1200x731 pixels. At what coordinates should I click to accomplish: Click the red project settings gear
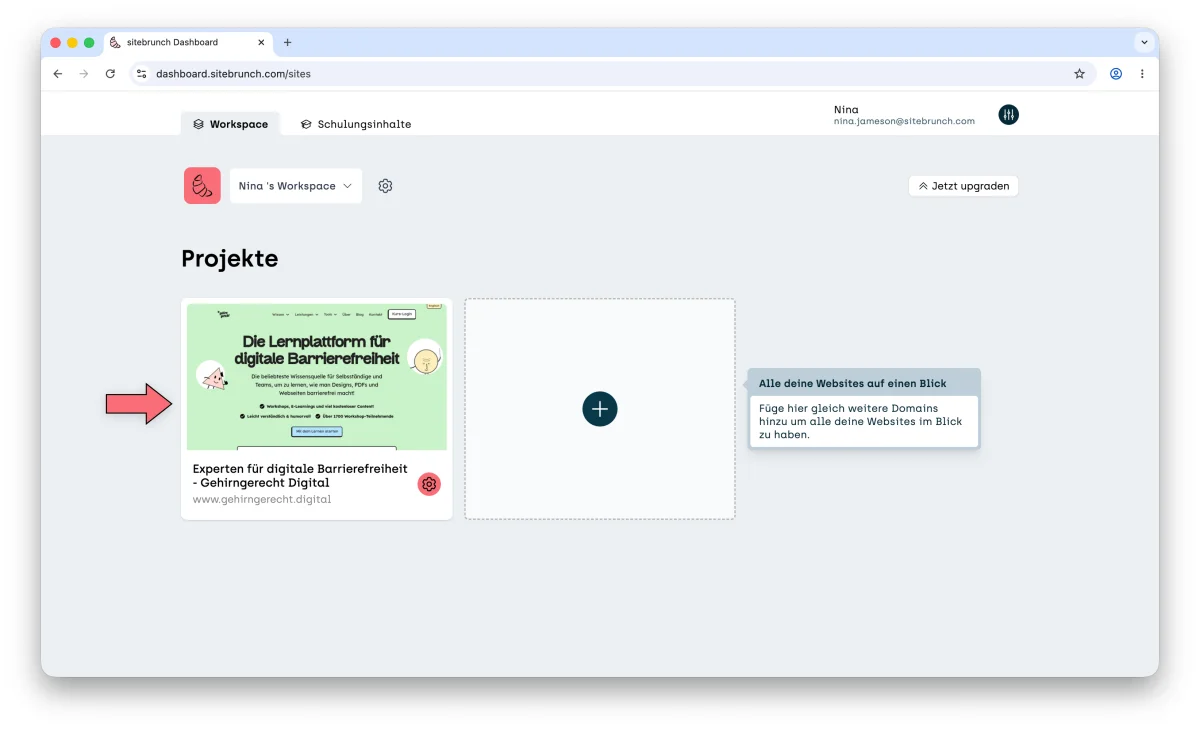pos(429,484)
